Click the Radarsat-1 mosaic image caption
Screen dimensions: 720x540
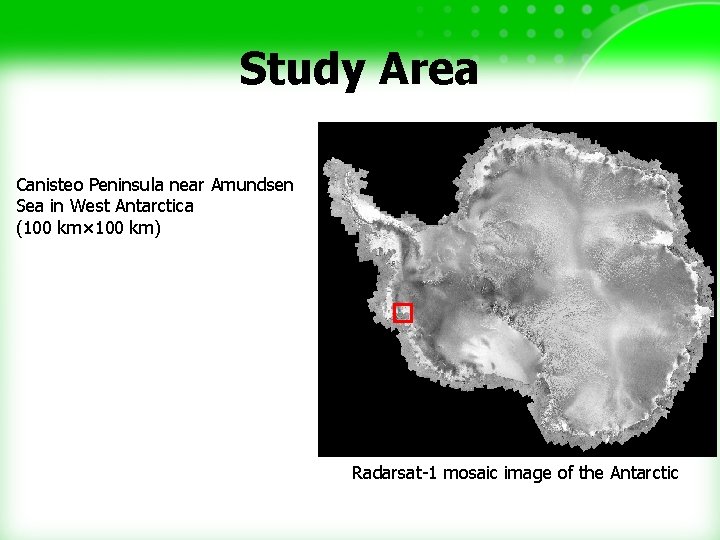point(515,472)
